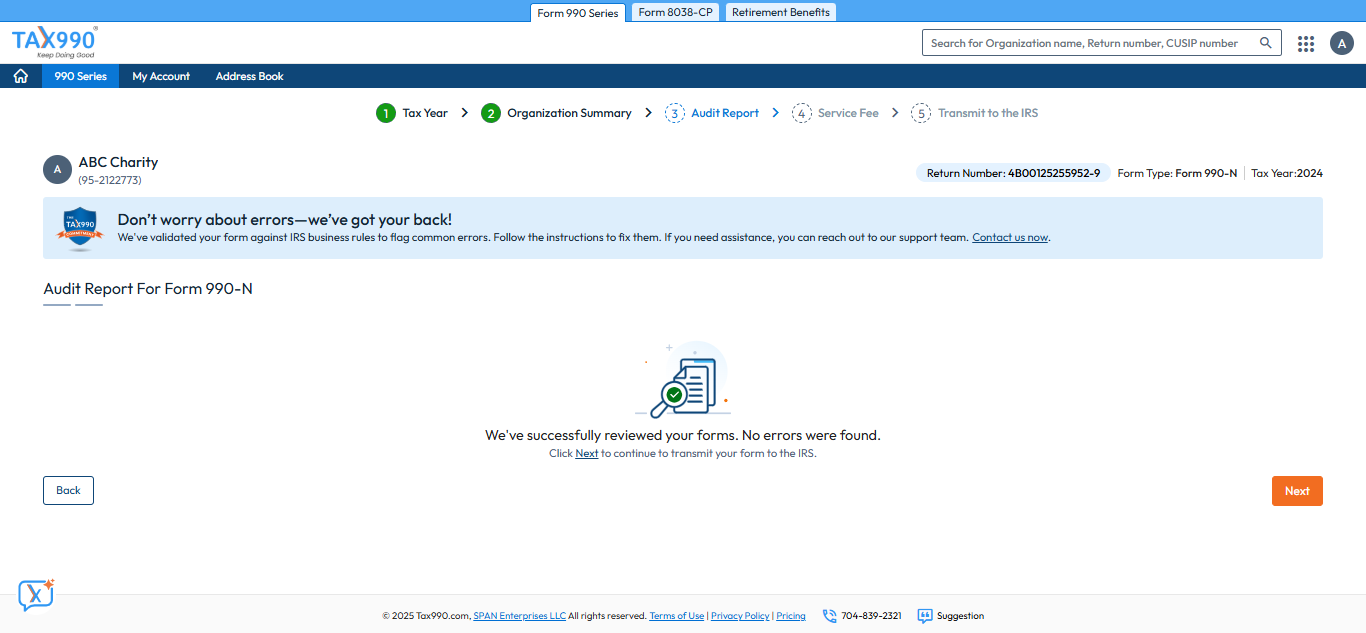The height and width of the screenshot is (633, 1366).
Task: Click the Tax Year:2024 text
Action: 1287,173
